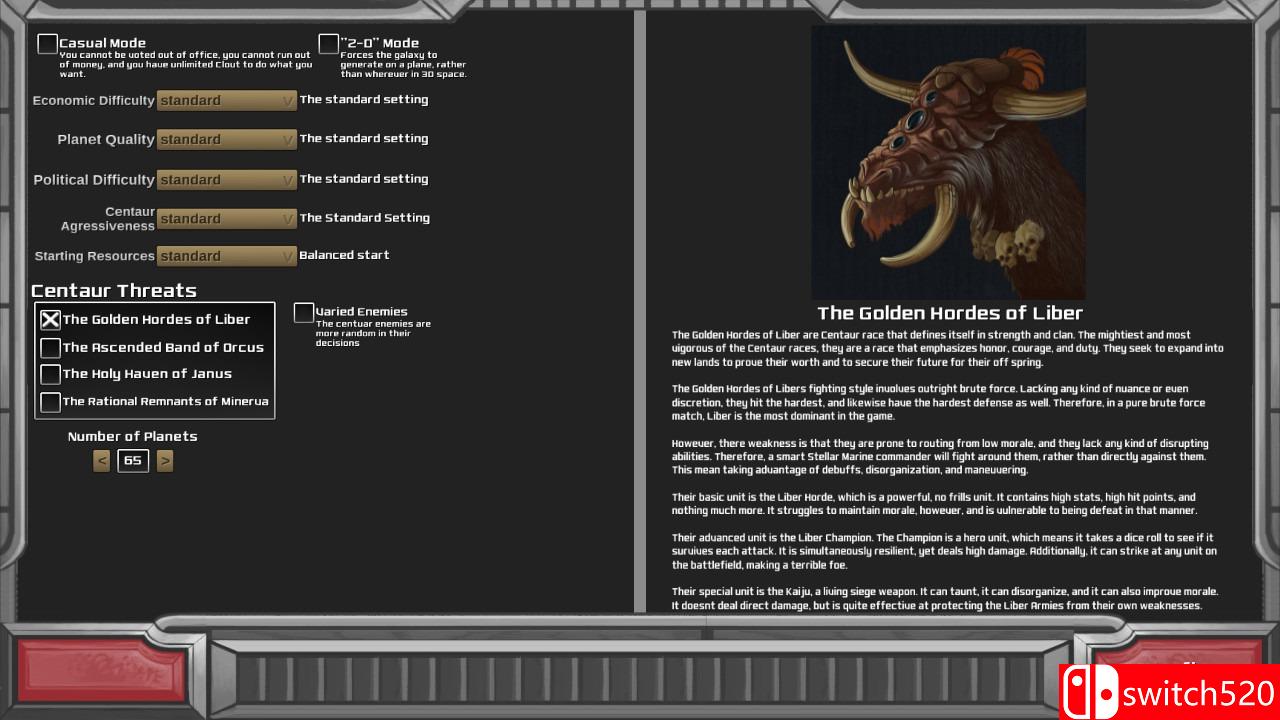The width and height of the screenshot is (1280, 720).
Task: Toggle the "2-D" Mode checkbox
Action: [328, 44]
